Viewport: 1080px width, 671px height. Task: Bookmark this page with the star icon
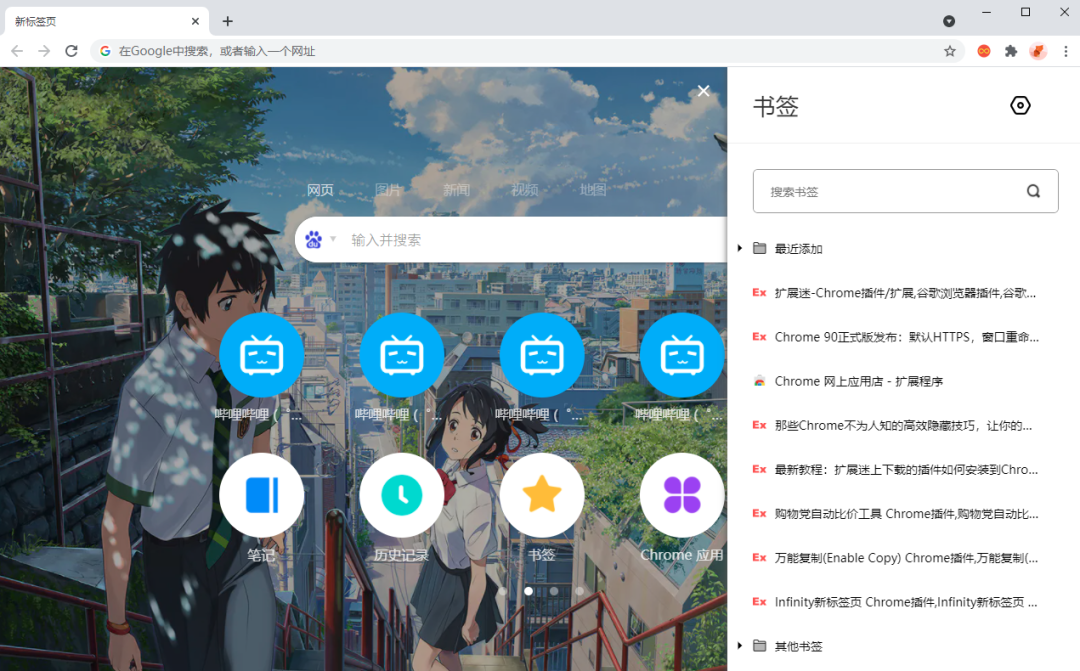(x=950, y=51)
